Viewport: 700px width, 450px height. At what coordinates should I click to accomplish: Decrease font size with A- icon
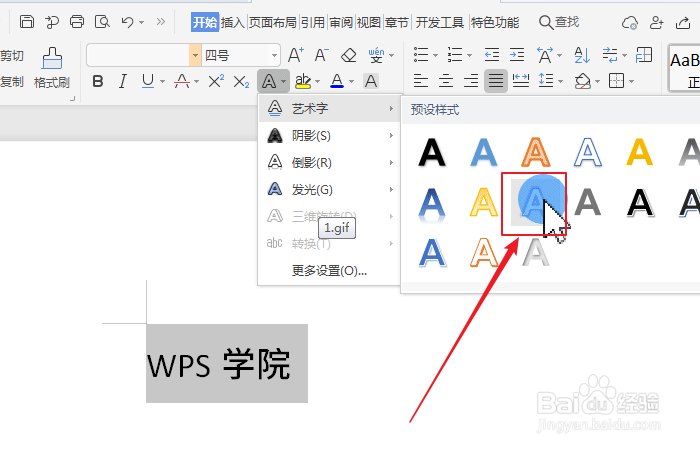[x=321, y=55]
